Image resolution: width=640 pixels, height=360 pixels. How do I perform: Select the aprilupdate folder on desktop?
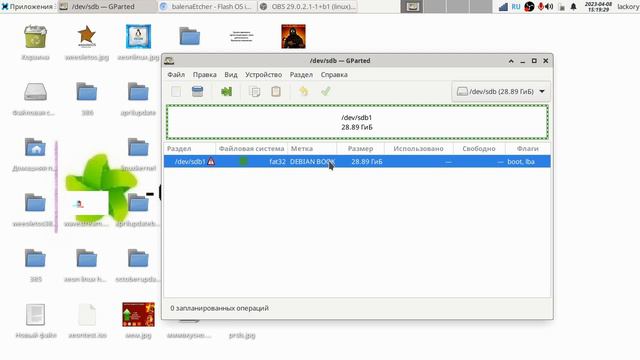click(x=138, y=92)
